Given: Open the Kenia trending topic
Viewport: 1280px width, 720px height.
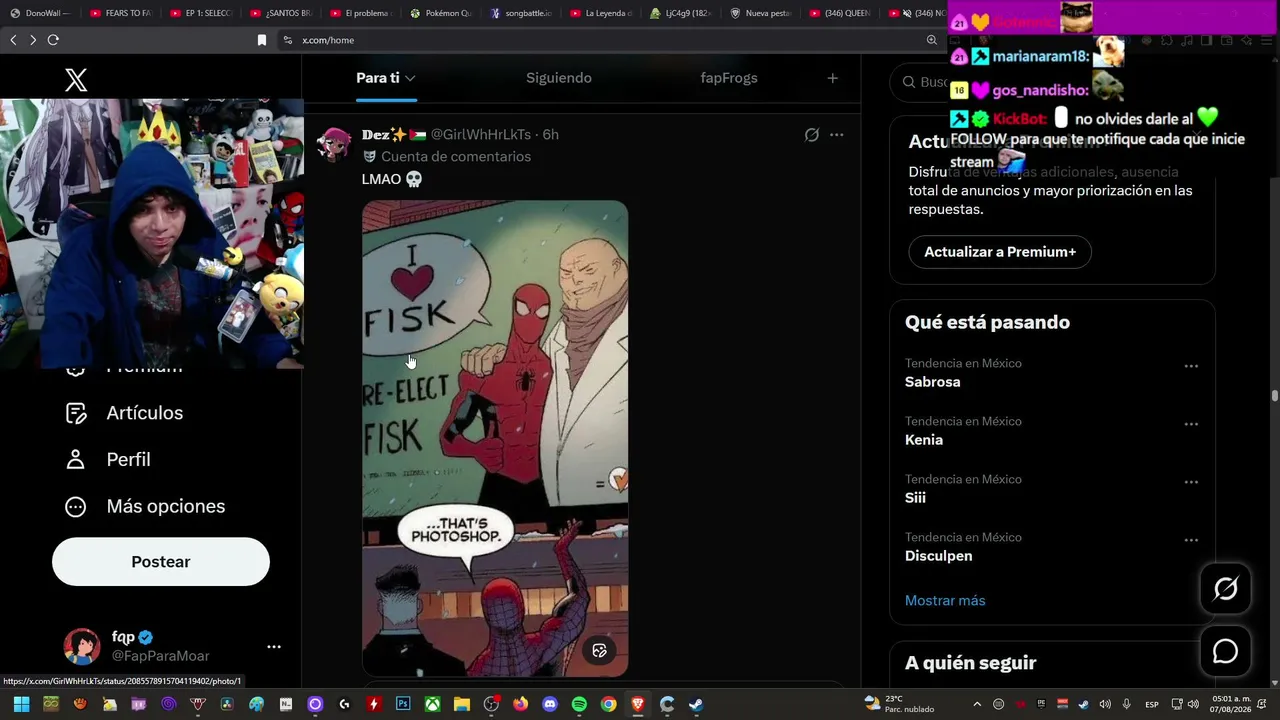Looking at the screenshot, I should click(x=924, y=440).
